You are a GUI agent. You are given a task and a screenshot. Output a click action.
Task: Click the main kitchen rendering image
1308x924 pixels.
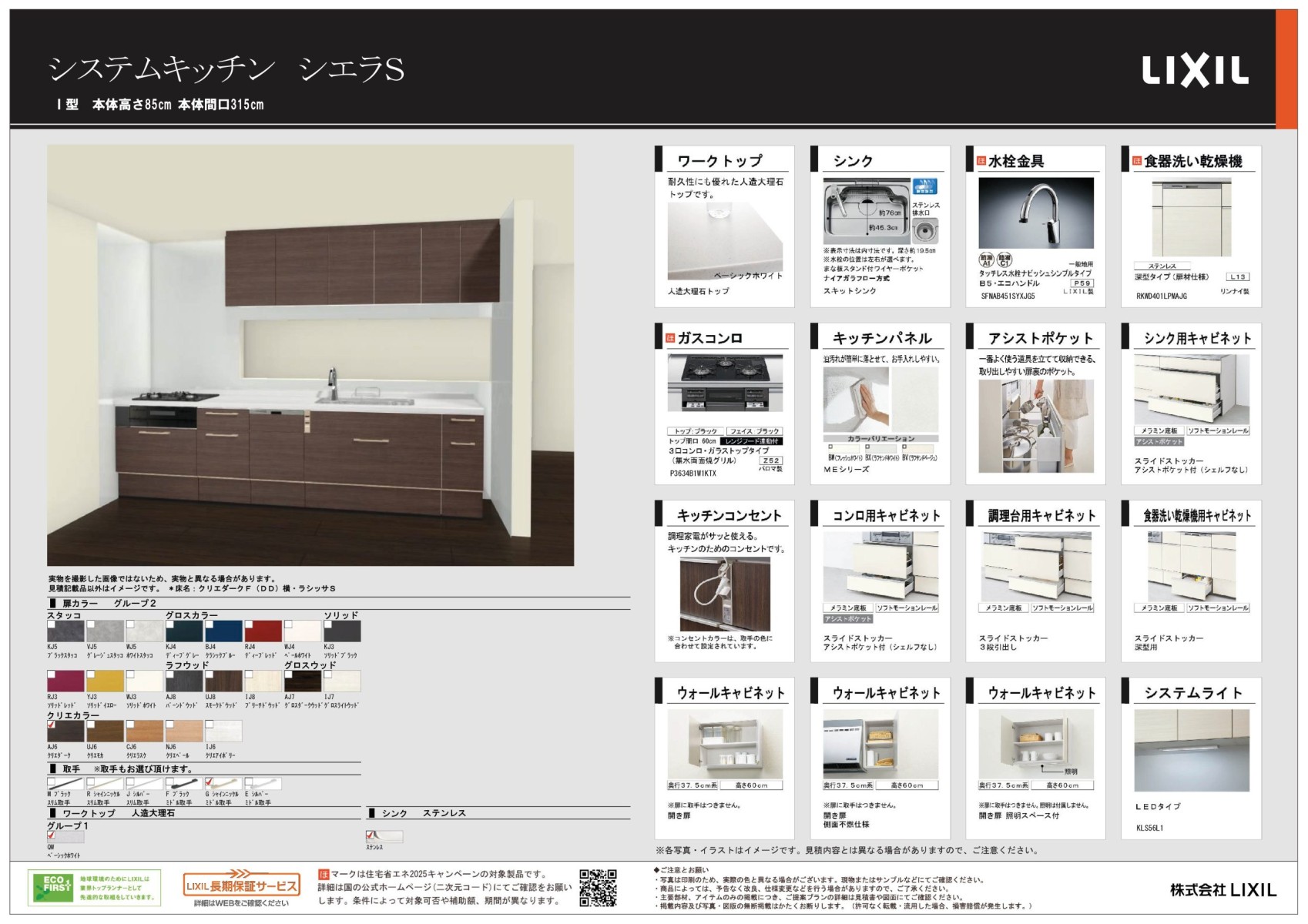[x=310, y=355]
